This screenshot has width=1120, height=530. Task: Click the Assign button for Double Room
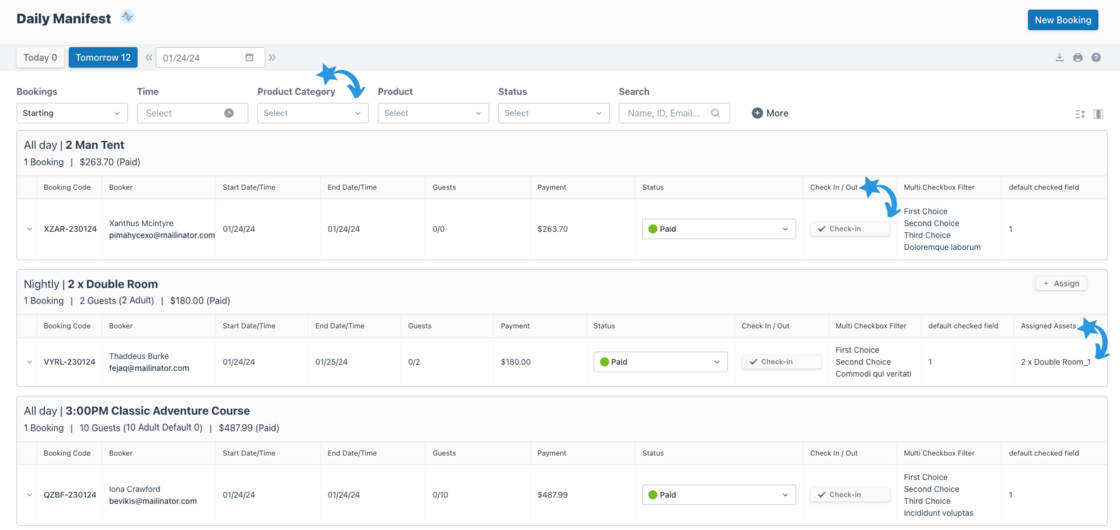(1061, 284)
